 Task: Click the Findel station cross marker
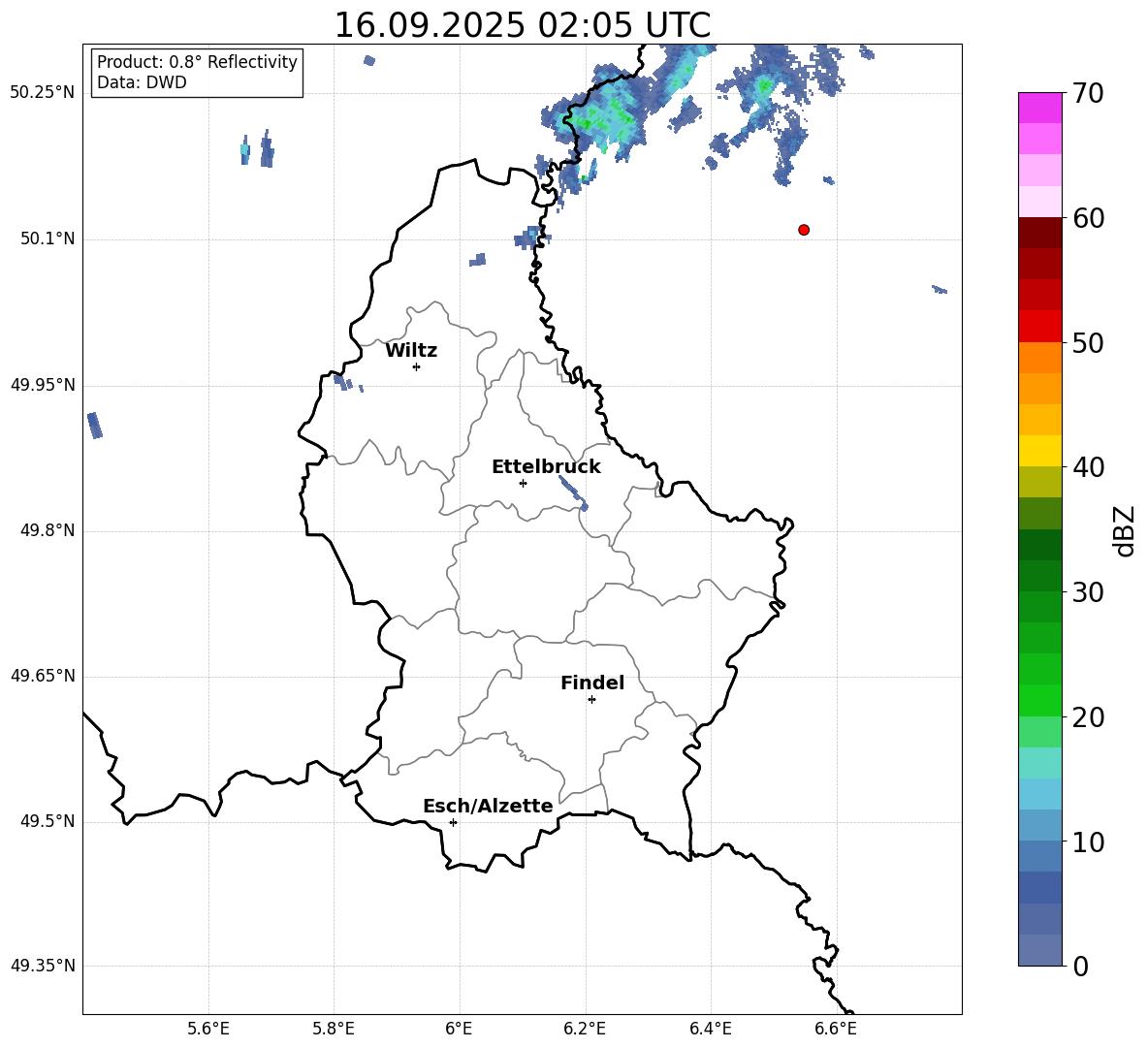[x=591, y=700]
